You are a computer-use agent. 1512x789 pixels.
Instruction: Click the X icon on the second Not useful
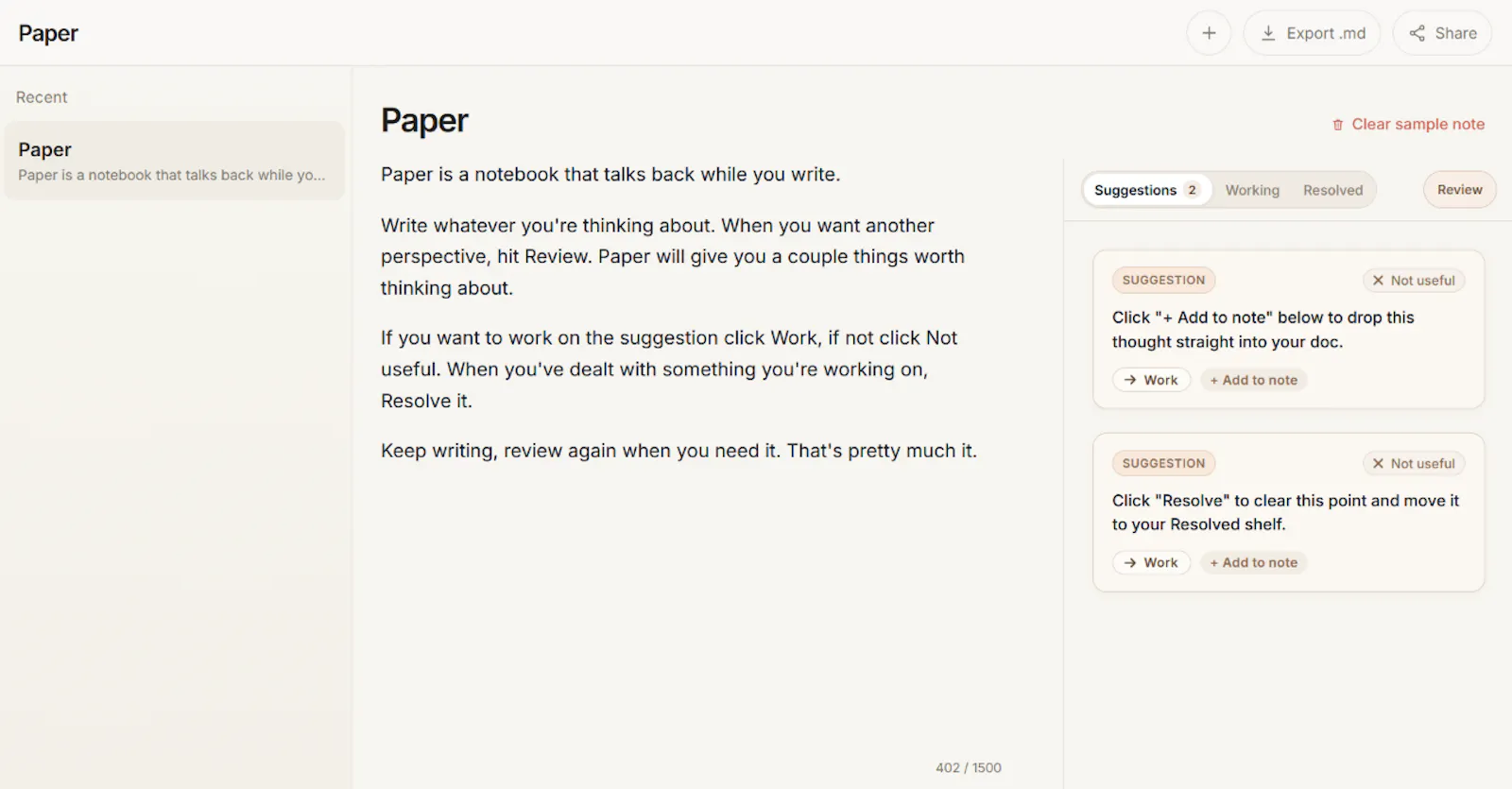click(1378, 464)
